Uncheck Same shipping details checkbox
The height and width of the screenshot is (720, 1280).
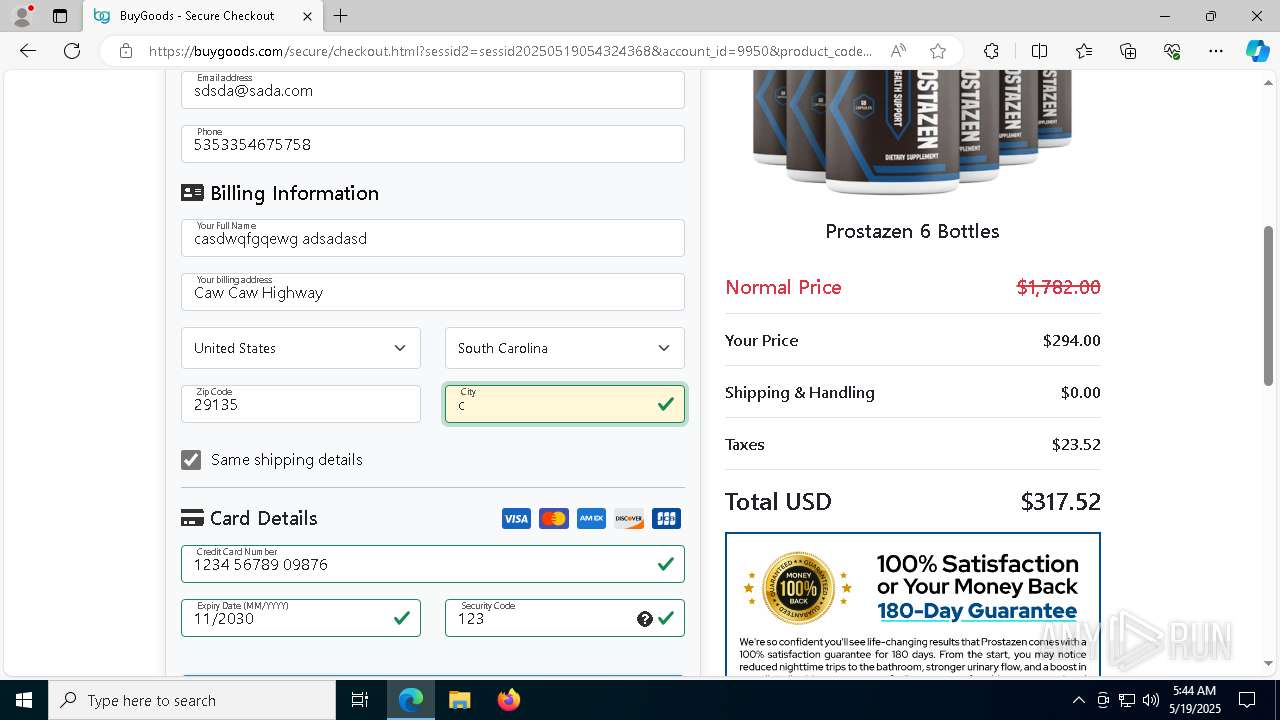(191, 459)
